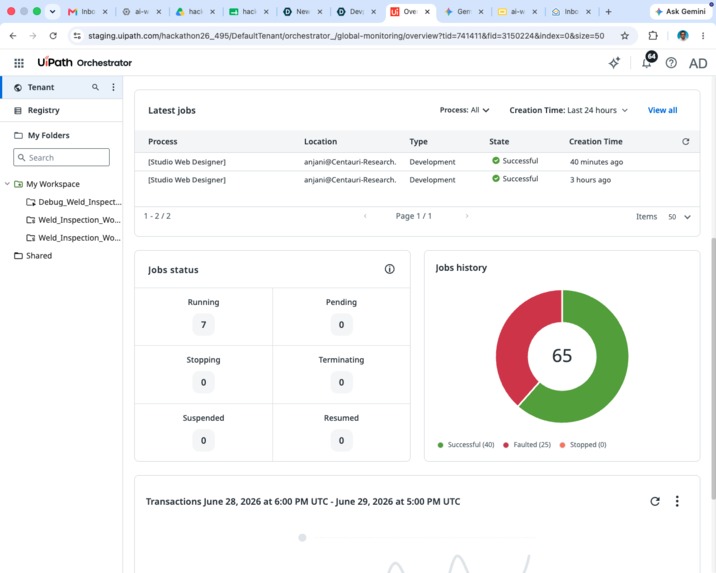This screenshot has height=573, width=716.
Task: Click the browser address bar
Action: tap(346, 36)
